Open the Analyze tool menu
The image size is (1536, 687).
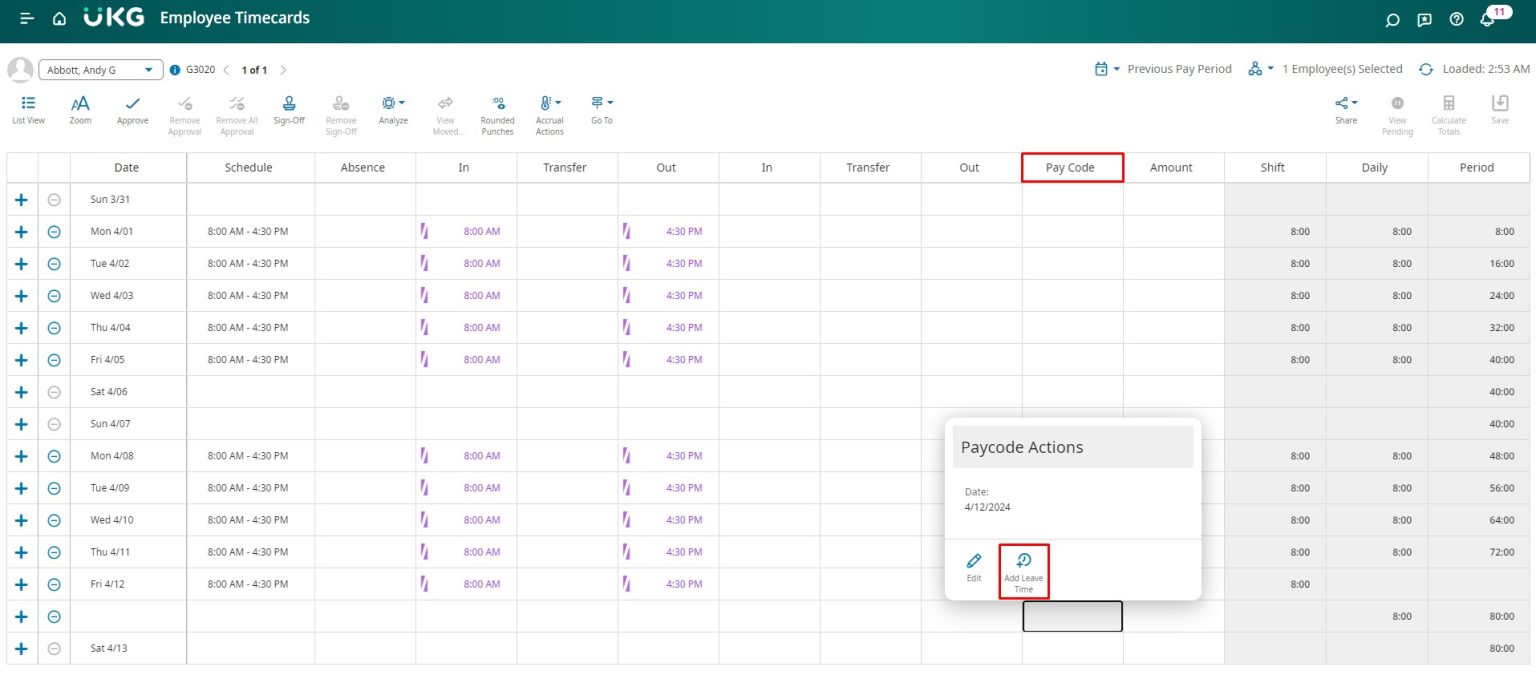[x=392, y=109]
